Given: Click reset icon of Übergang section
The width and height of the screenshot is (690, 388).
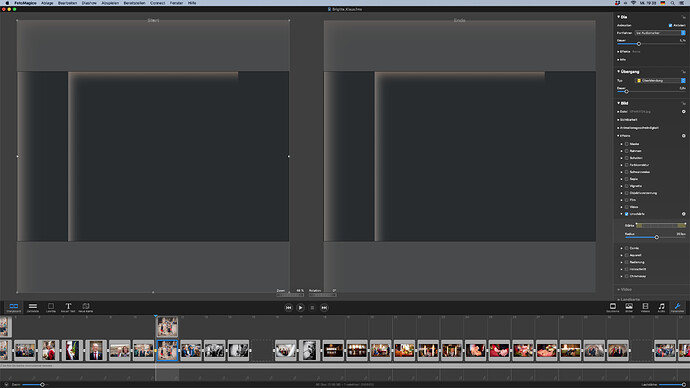Looking at the screenshot, I should (x=683, y=72).
